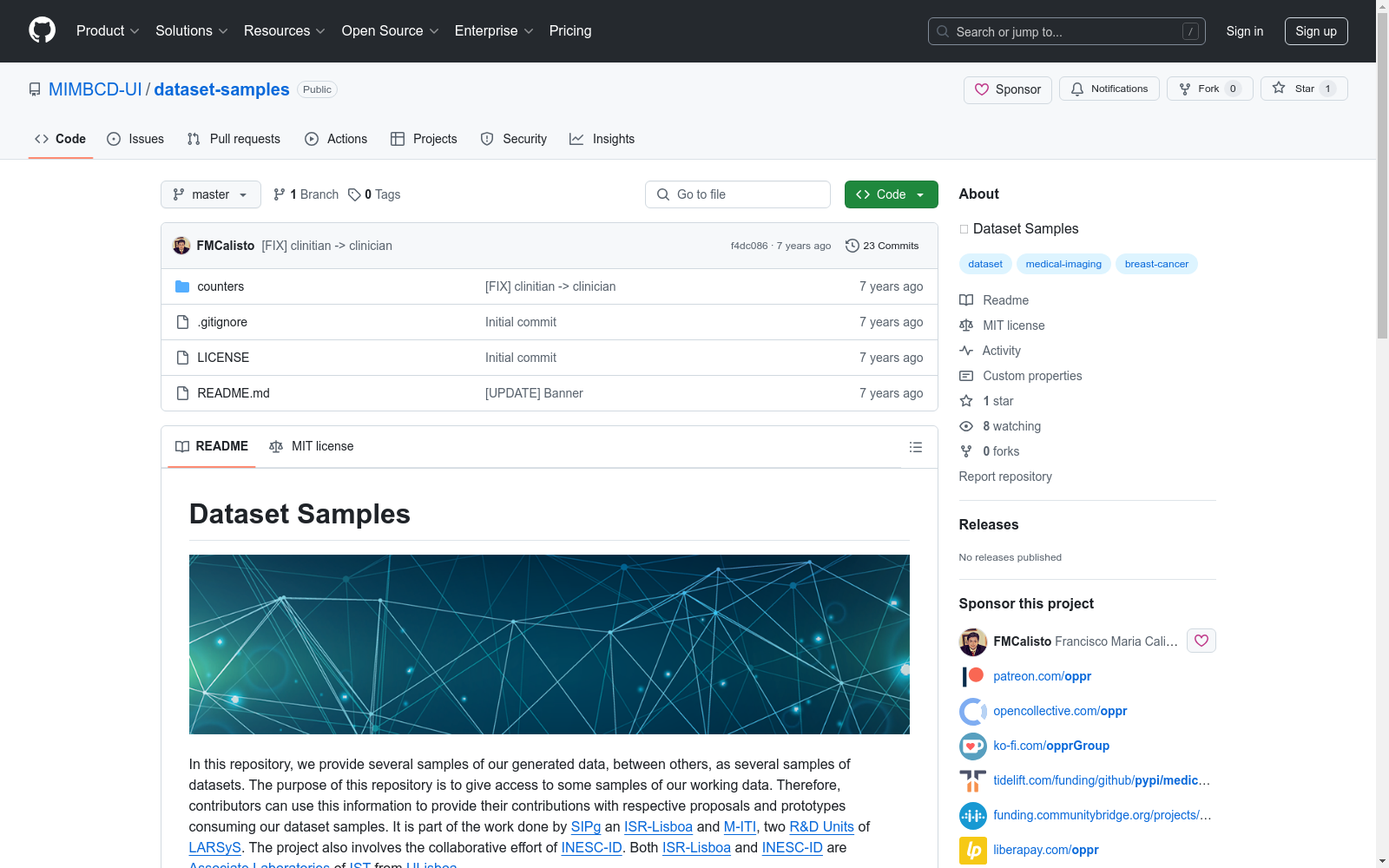The height and width of the screenshot is (868, 1389).
Task: Select the Code tab
Action: (61, 139)
